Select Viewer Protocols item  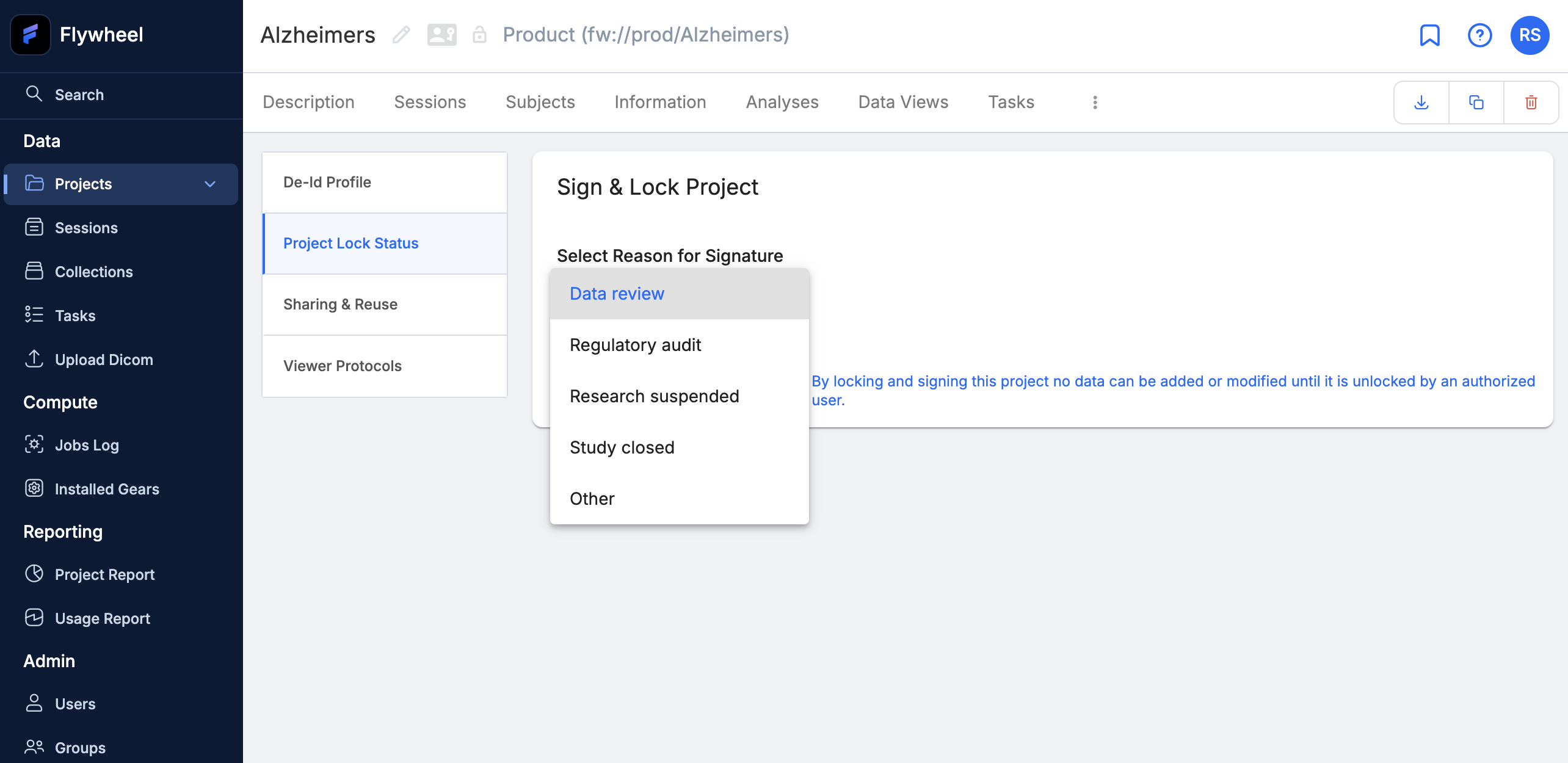click(385, 366)
